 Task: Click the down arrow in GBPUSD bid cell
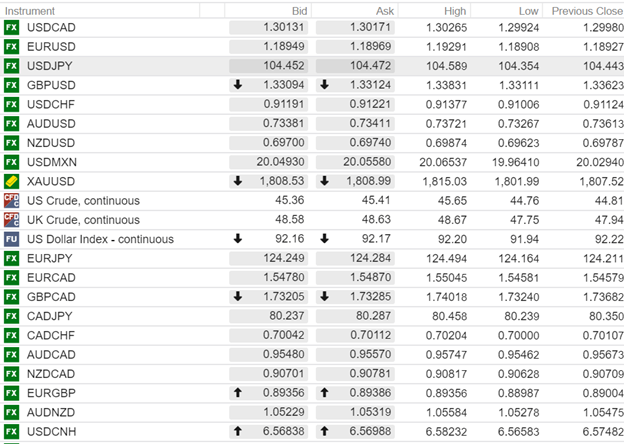tap(237, 85)
